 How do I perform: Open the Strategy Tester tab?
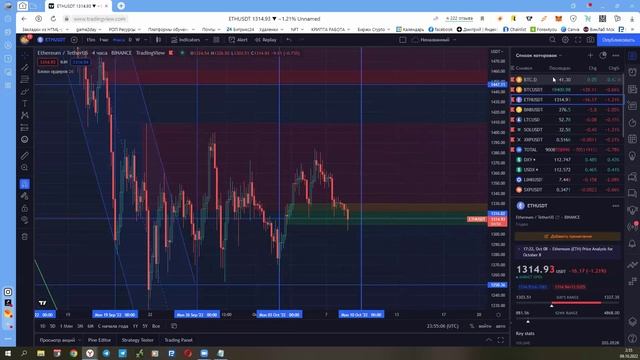click(138, 340)
